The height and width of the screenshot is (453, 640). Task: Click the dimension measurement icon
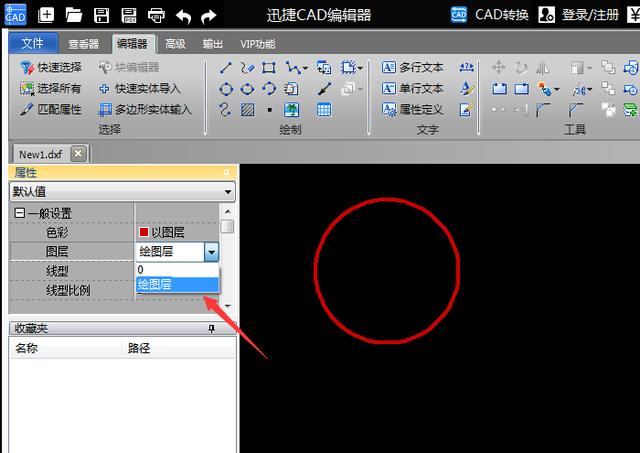click(x=467, y=67)
